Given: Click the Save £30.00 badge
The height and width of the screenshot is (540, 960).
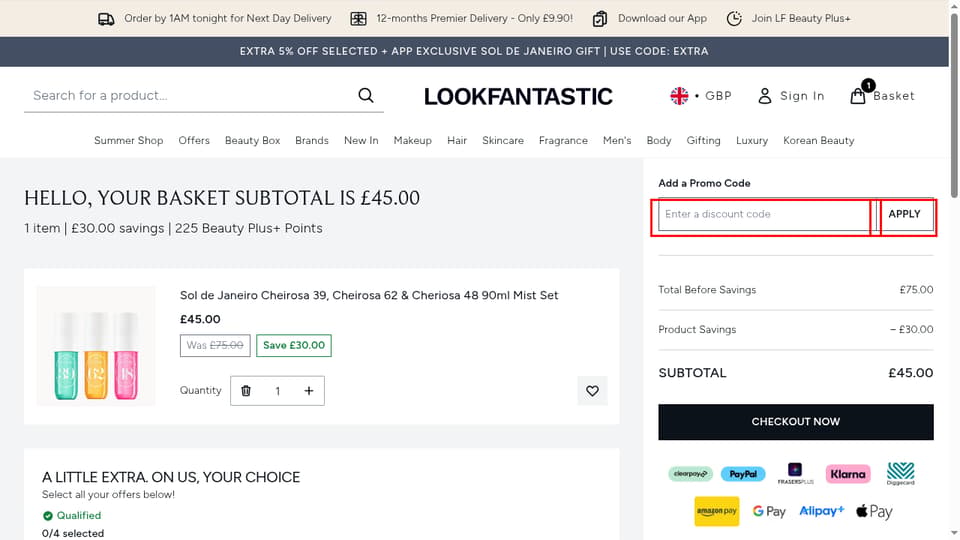Looking at the screenshot, I should tap(294, 345).
